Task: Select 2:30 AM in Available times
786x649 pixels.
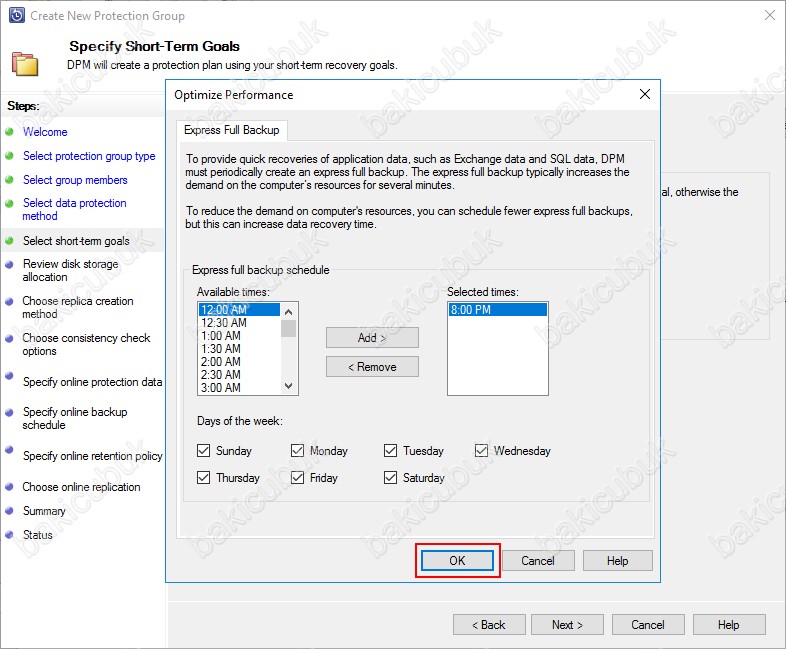Action: pos(240,375)
